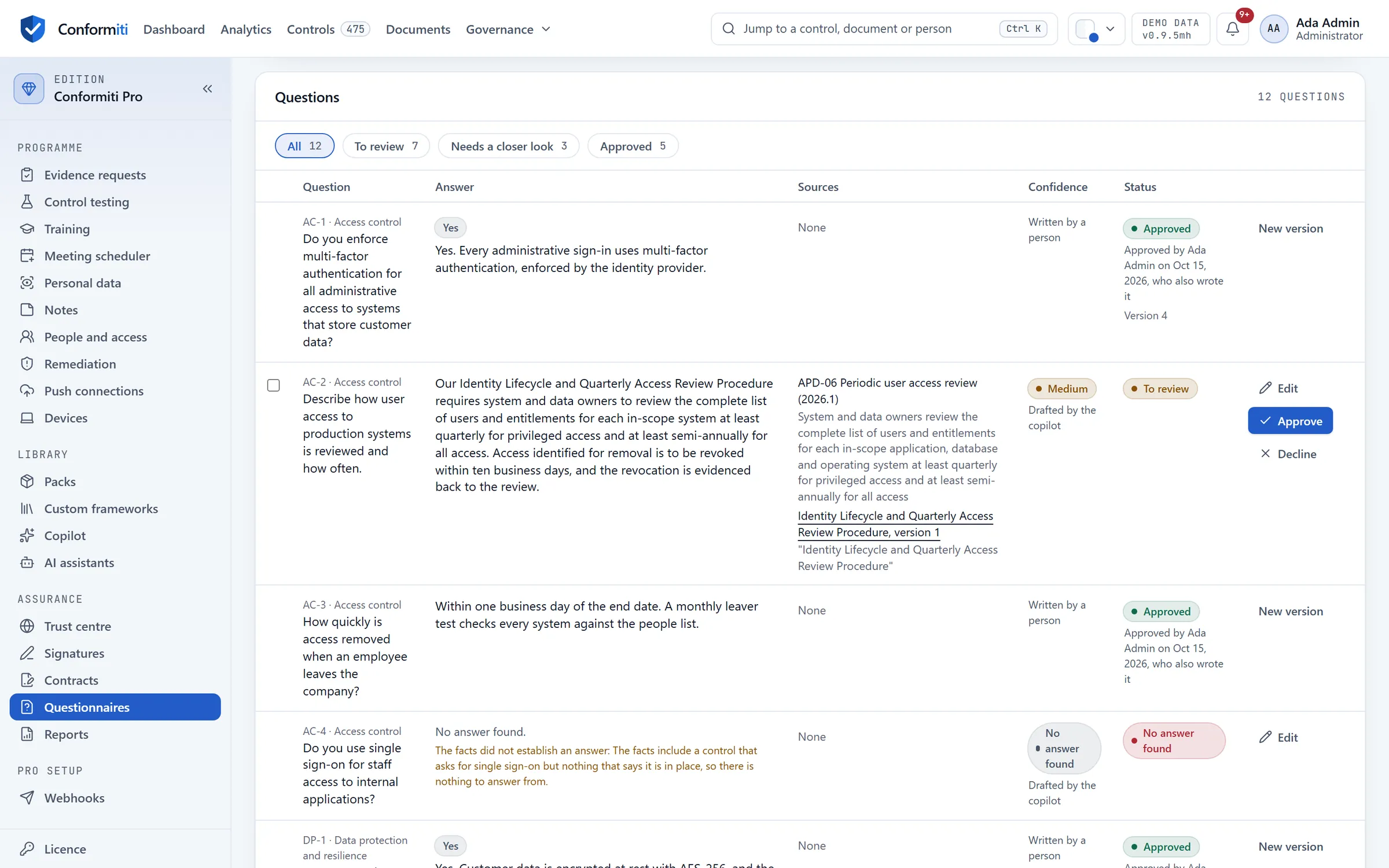1389x868 pixels.
Task: Select the All 12 filter
Action: [x=304, y=146]
